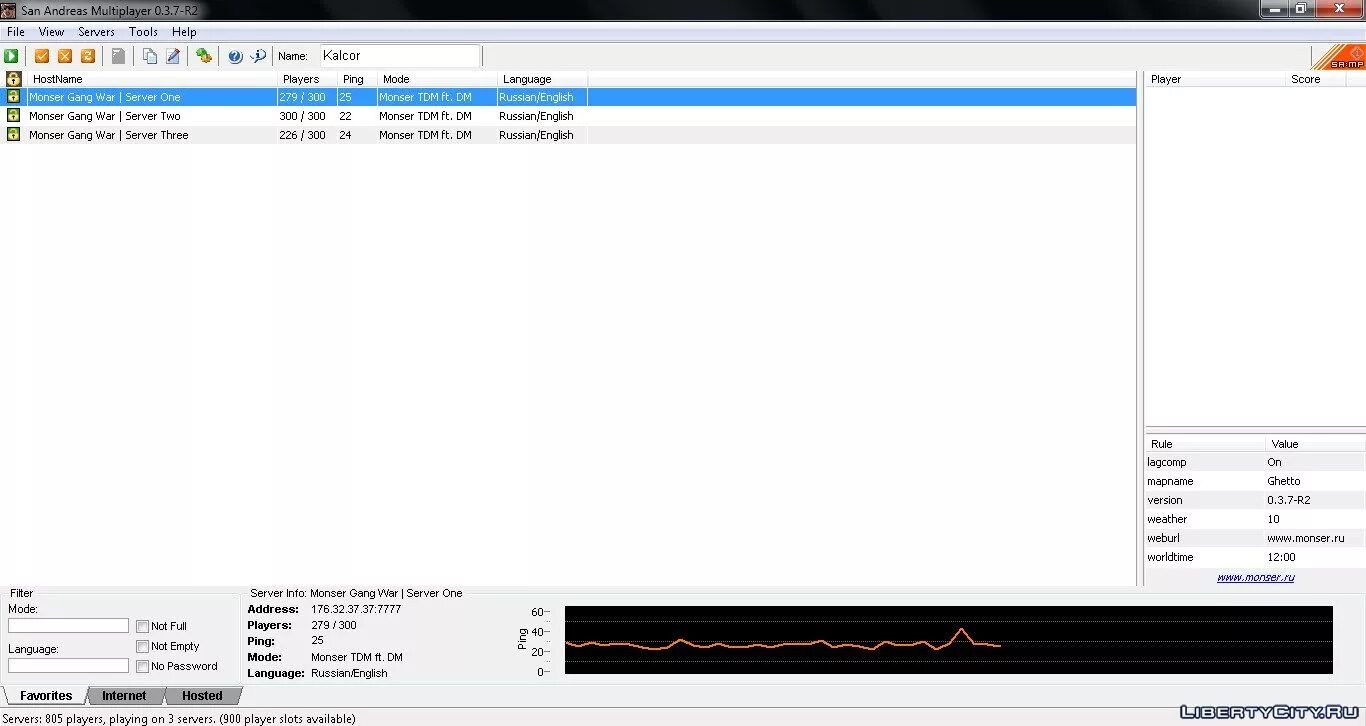
Task: Click the Value column header
Action: pos(1314,444)
